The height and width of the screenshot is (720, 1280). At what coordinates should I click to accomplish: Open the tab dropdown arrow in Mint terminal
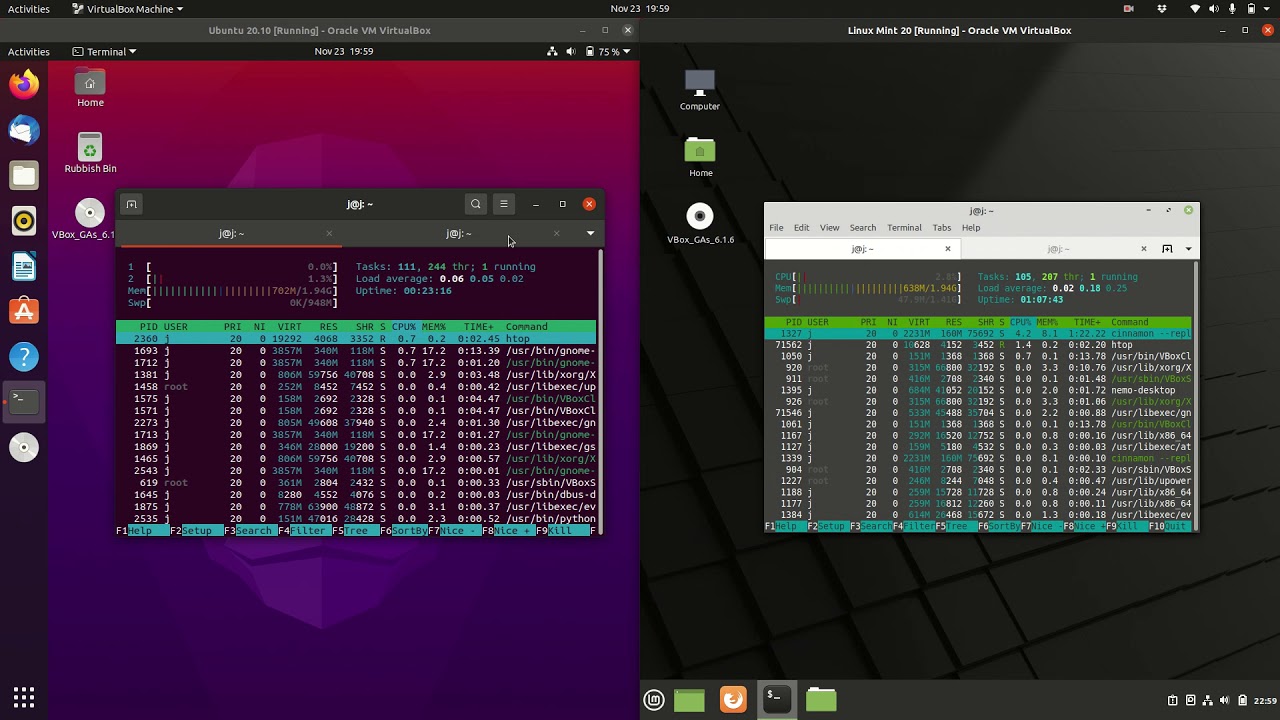coord(1188,249)
